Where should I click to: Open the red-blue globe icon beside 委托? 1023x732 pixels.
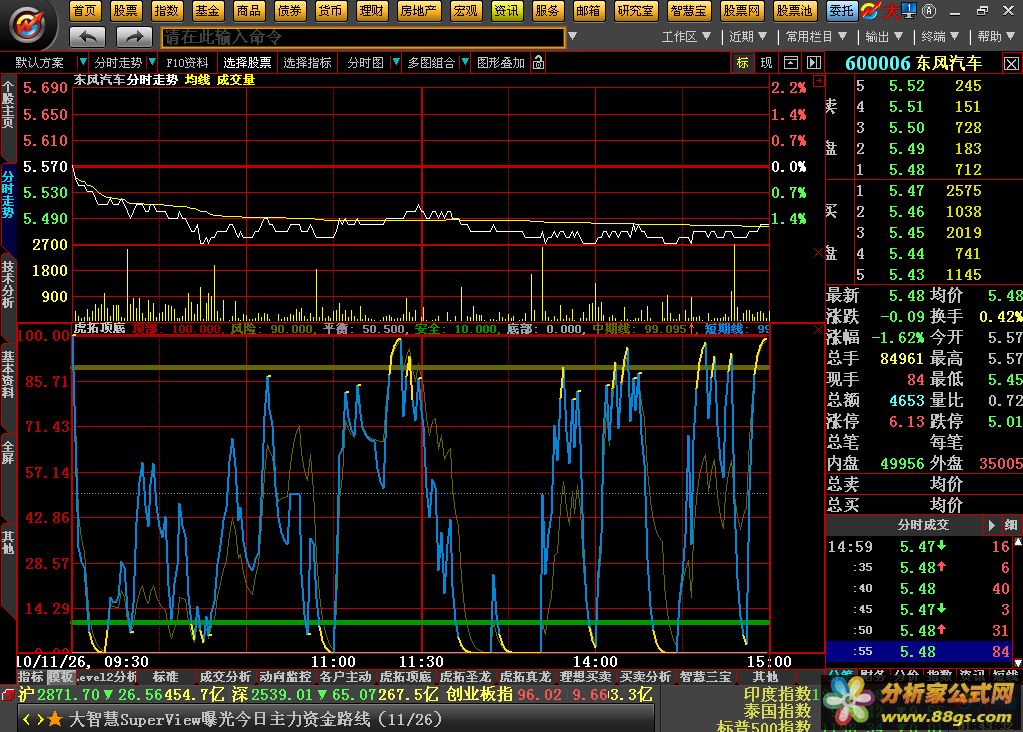pos(869,10)
